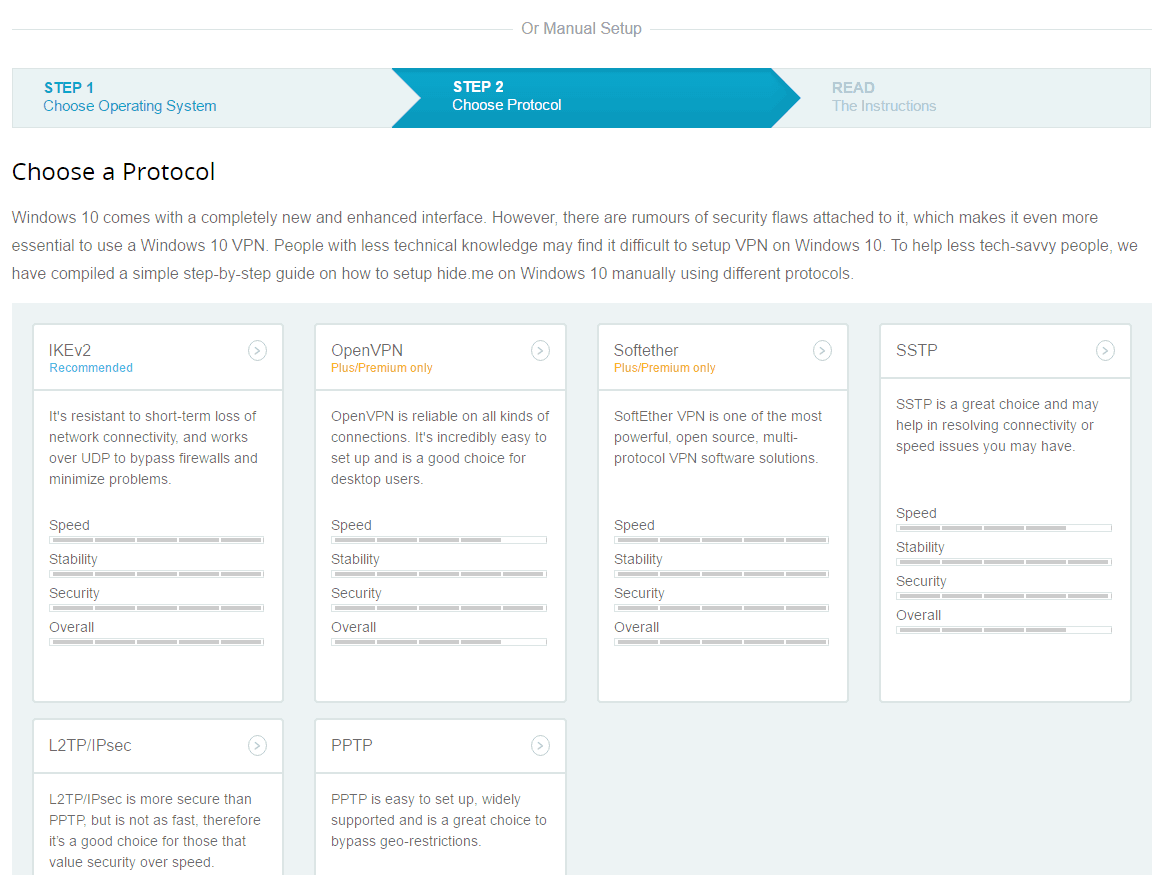Click the PPTP description text
Viewport: 1163px width, 875px height.
coord(438,820)
